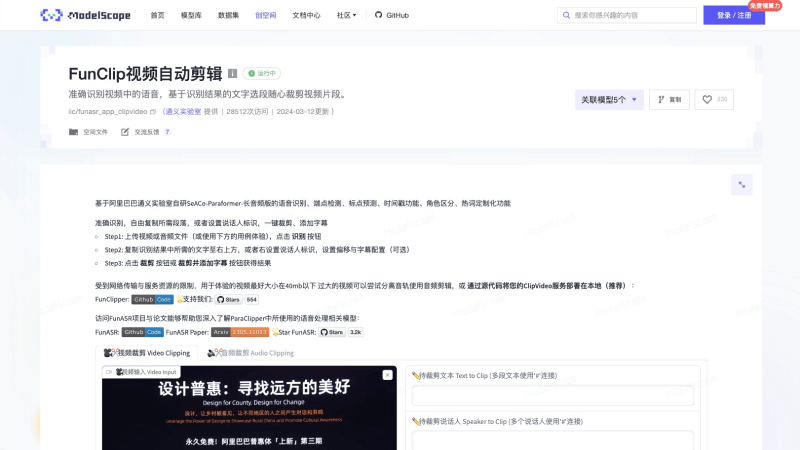800x450 pixels.
Task: Expand the 关联模型5个 dropdown
Action: coord(608,99)
